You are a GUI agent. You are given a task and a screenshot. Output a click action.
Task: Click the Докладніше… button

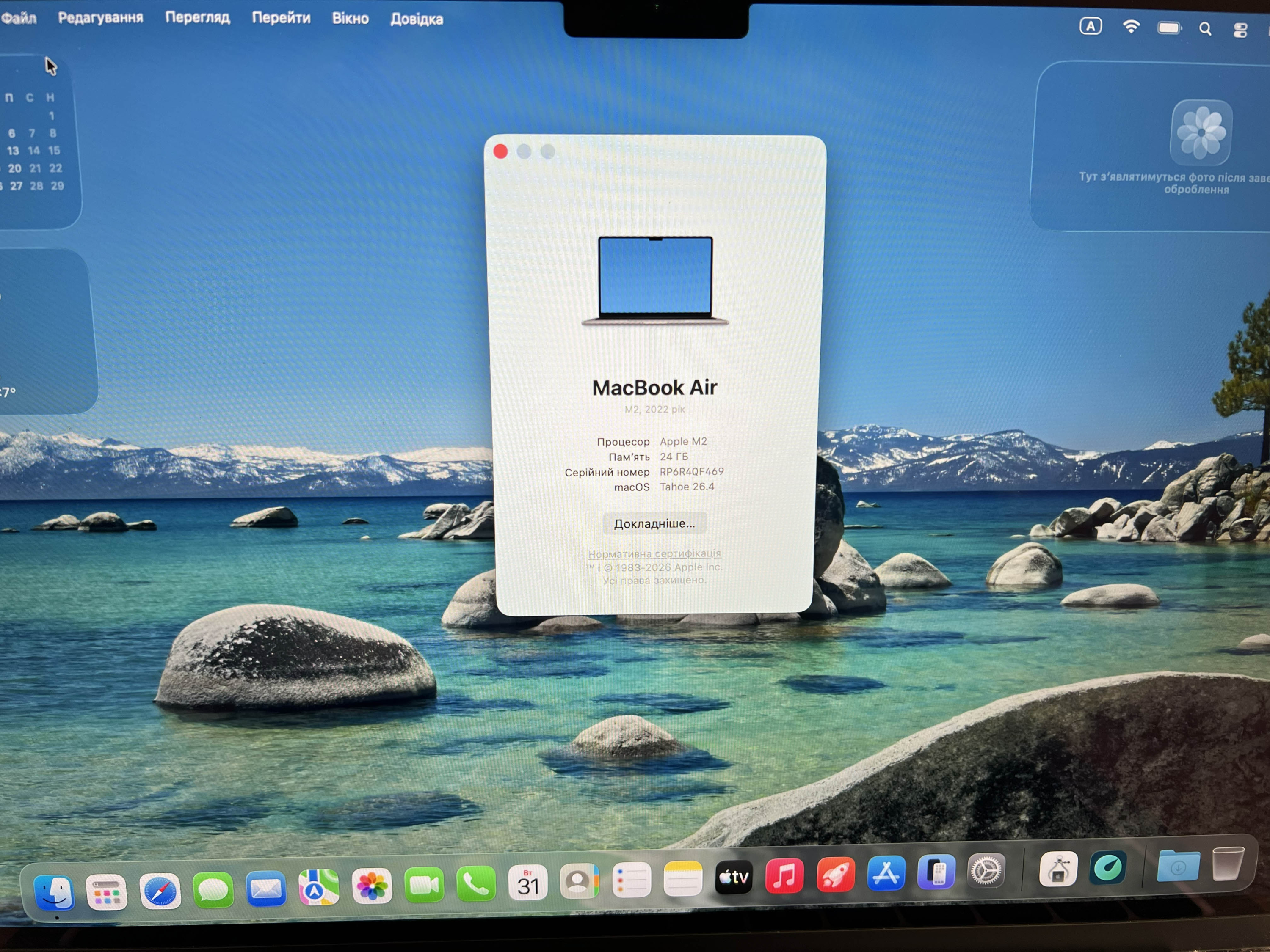(x=654, y=523)
